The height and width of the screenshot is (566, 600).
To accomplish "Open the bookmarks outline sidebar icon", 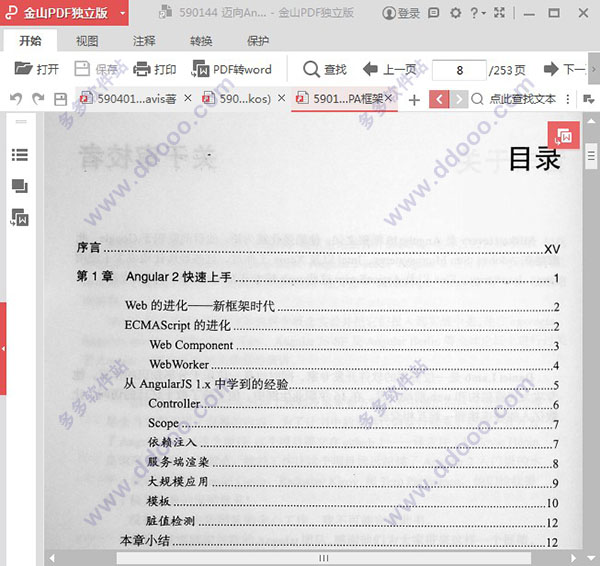I will pyautogui.click(x=20, y=155).
